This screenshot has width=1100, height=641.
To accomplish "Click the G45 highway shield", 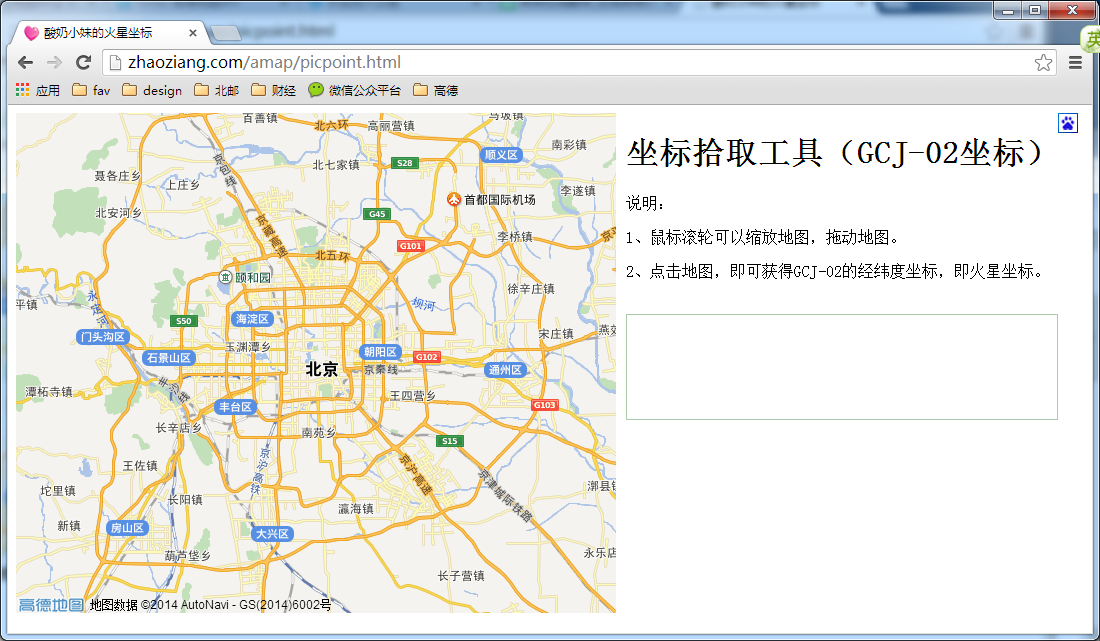I will [x=377, y=214].
